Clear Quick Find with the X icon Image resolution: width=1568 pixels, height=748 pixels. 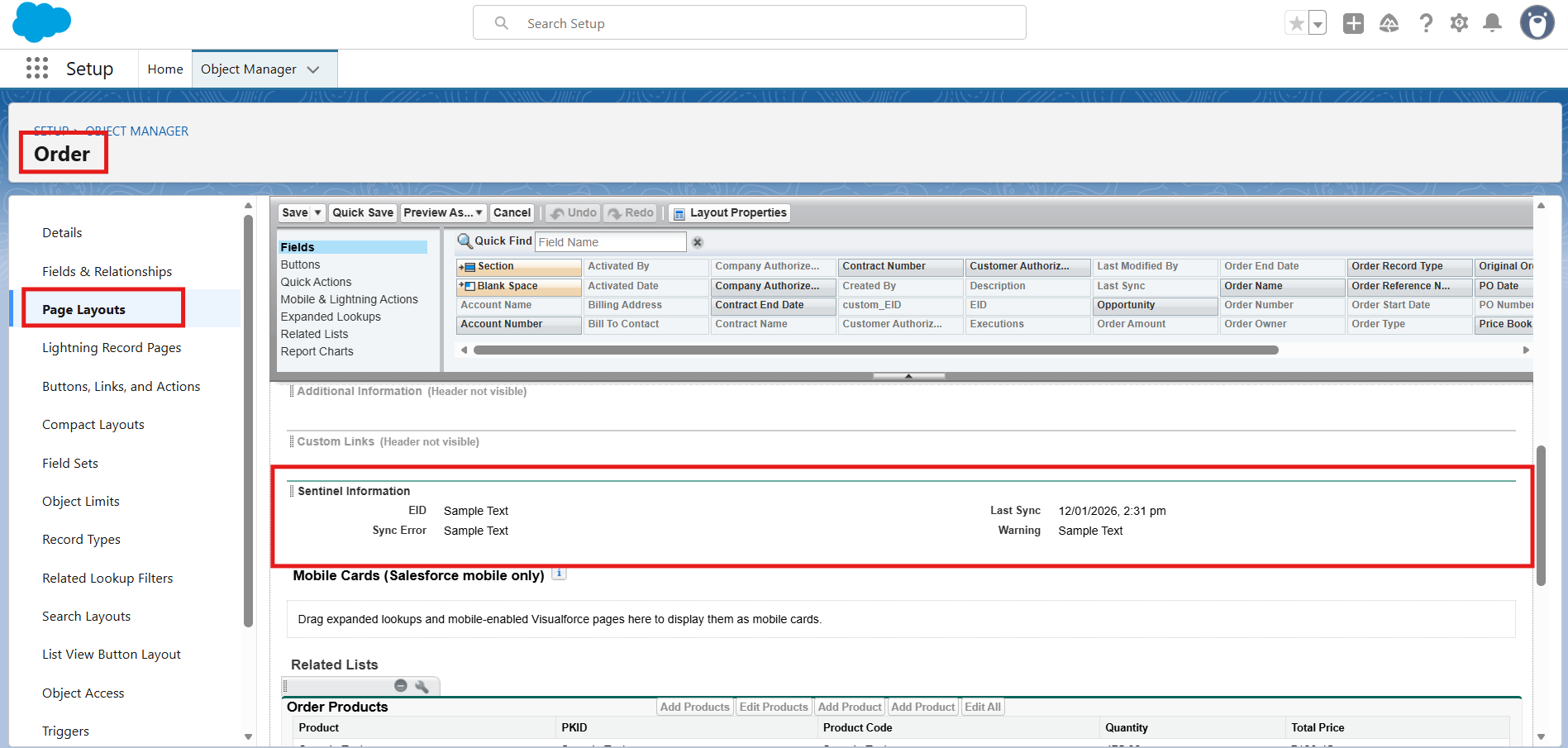(698, 242)
